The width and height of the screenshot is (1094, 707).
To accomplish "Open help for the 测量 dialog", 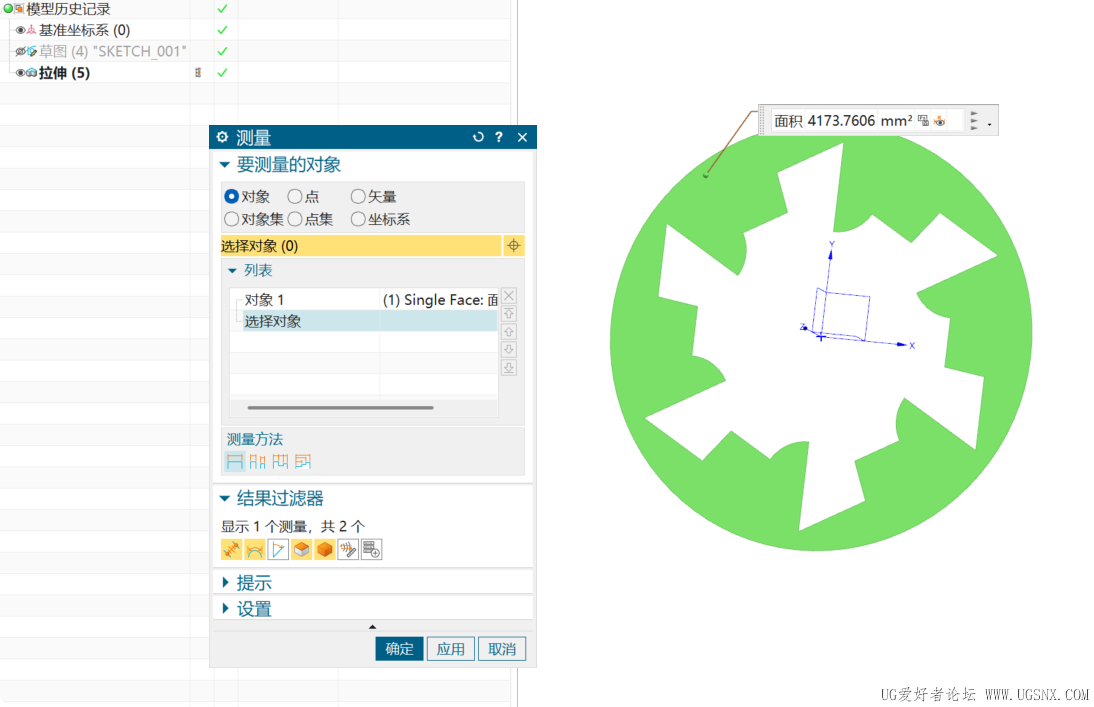I will pyautogui.click(x=499, y=137).
